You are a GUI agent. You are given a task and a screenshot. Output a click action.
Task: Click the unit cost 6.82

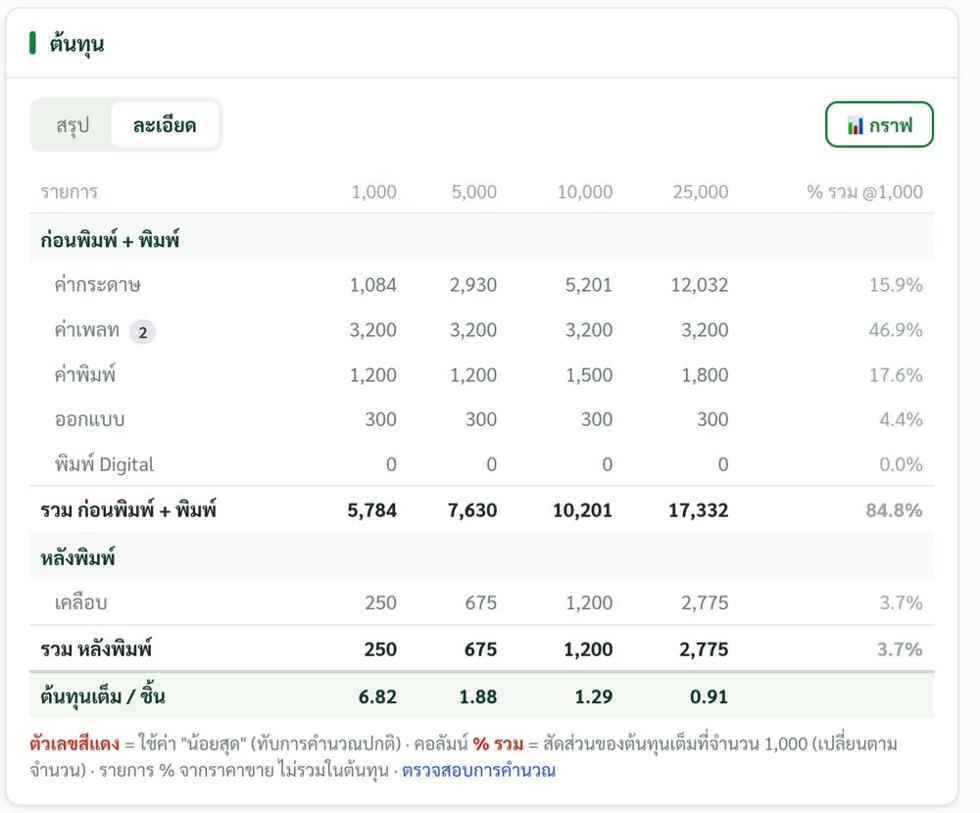[x=378, y=696]
